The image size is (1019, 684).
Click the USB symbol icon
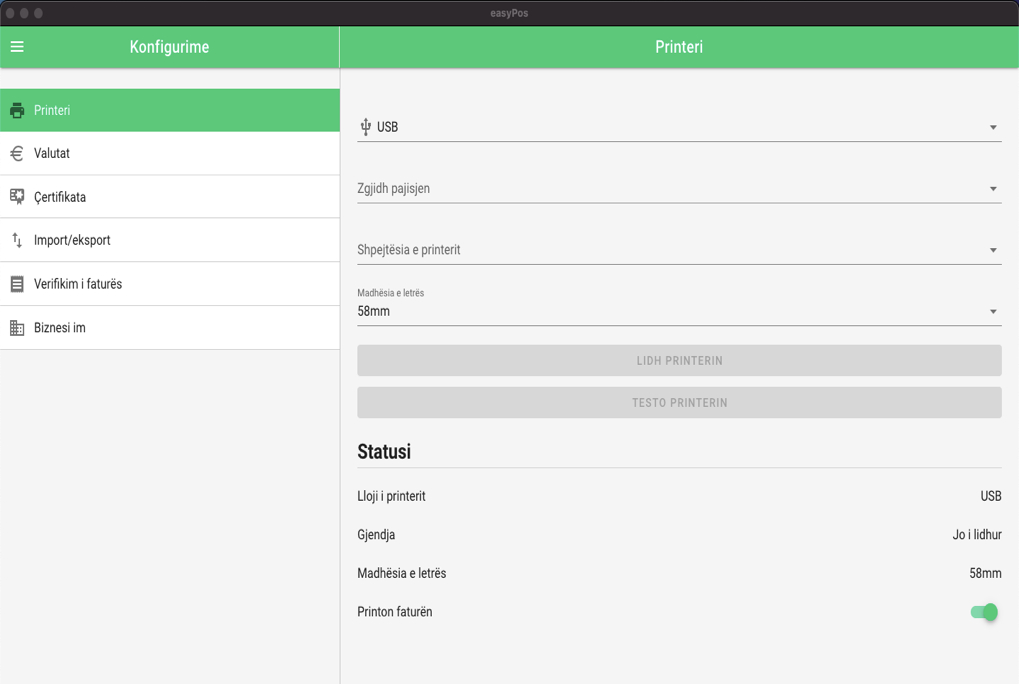[x=365, y=127]
